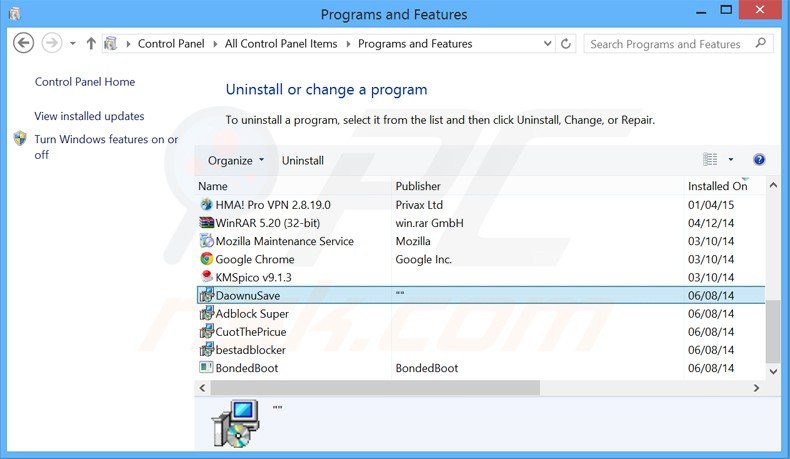Select CuotThePricue program name

click(251, 332)
